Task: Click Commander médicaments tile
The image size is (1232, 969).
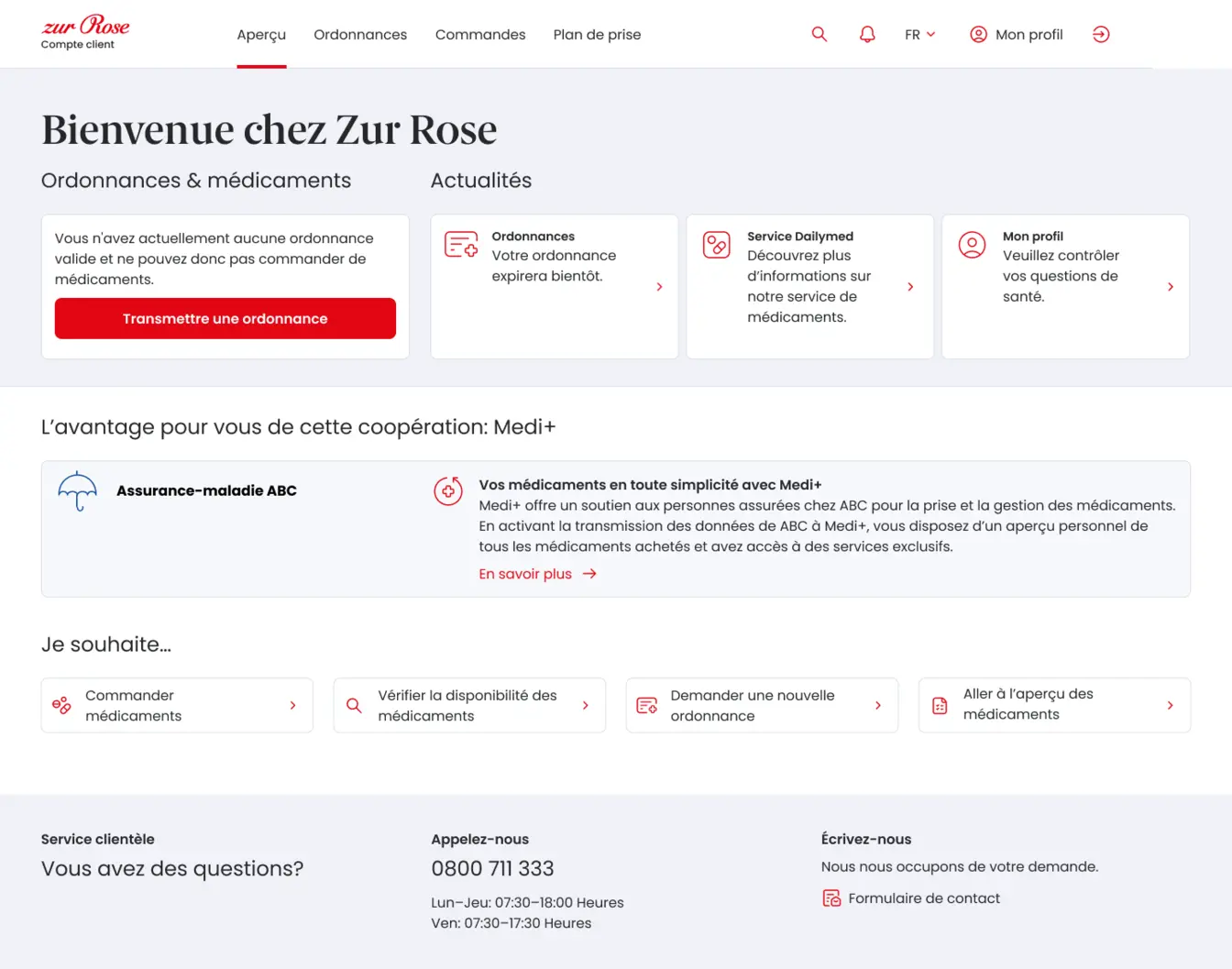Action: pos(177,705)
